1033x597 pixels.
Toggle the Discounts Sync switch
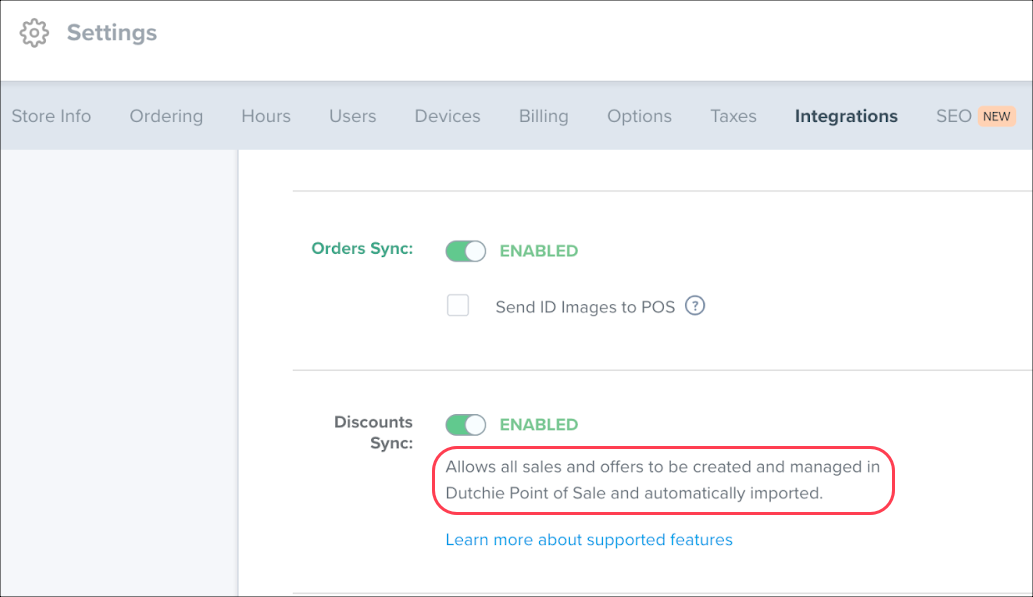coord(466,425)
